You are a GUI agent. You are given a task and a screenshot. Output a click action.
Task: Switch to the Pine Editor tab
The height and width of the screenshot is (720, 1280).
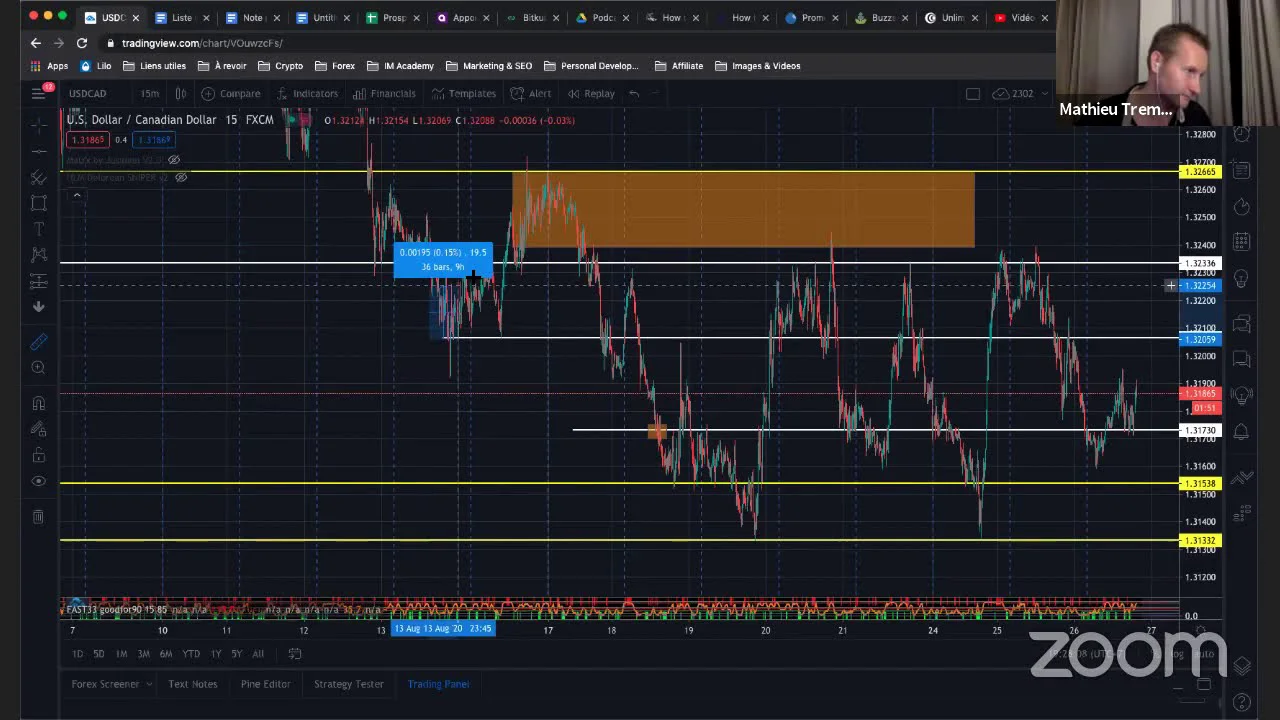(x=265, y=684)
